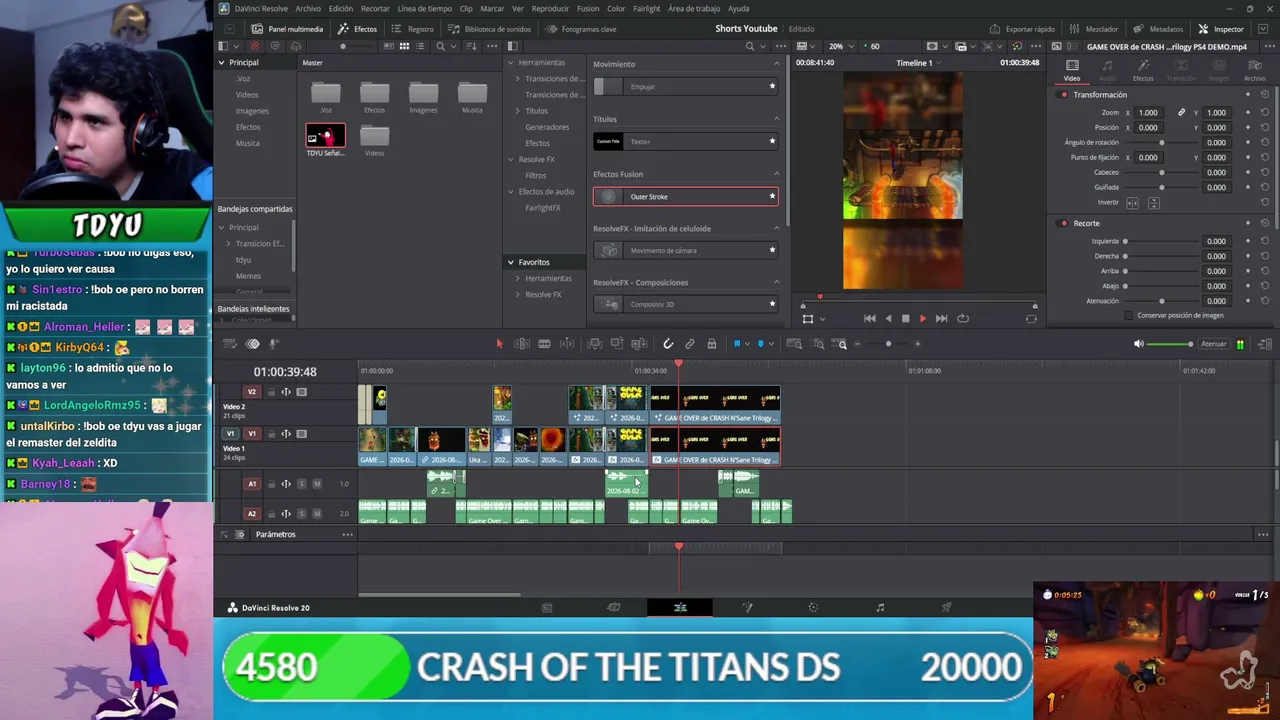Open the Cut page icon in the bottom bar
The height and width of the screenshot is (720, 1280).
(614, 607)
